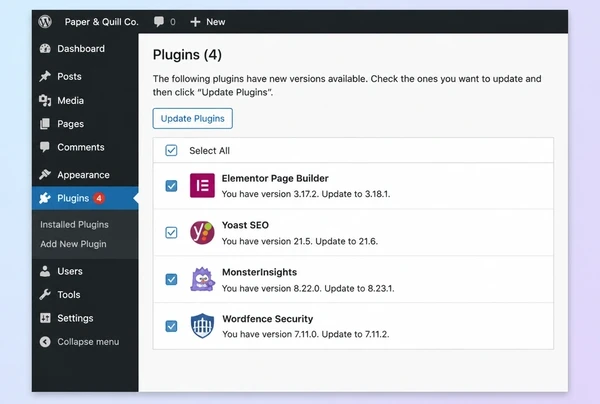Click the Elementor Page Builder title
Image resolution: width=600 pixels, height=404 pixels.
275,178
